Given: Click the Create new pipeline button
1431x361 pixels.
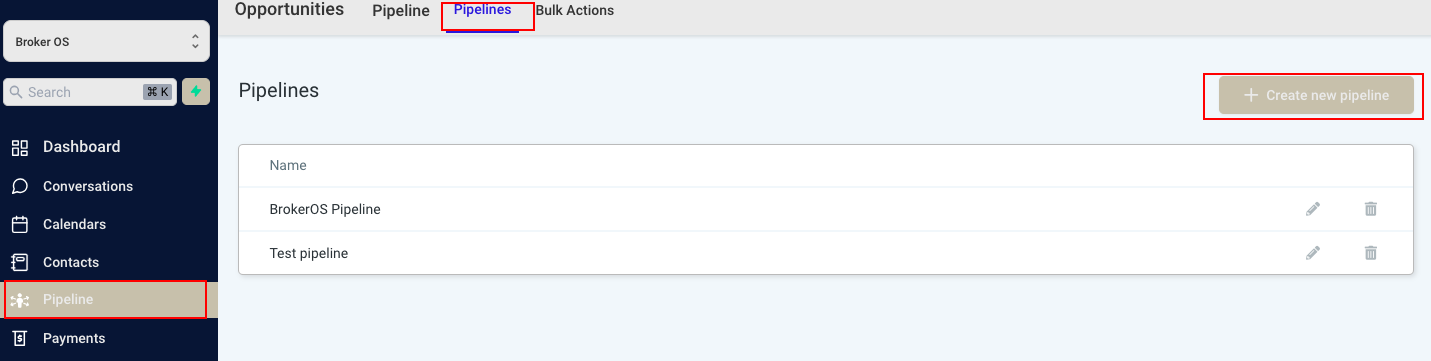Looking at the screenshot, I should [1317, 95].
